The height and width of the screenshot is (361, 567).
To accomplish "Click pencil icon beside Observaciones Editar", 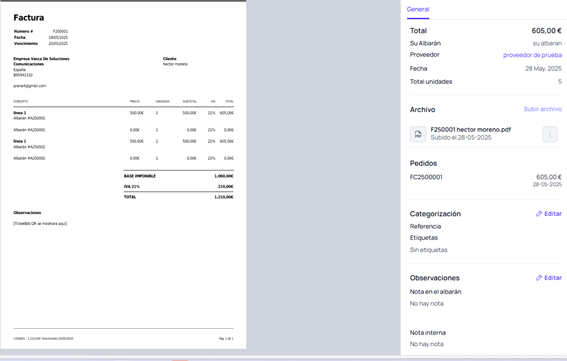I will [539, 278].
